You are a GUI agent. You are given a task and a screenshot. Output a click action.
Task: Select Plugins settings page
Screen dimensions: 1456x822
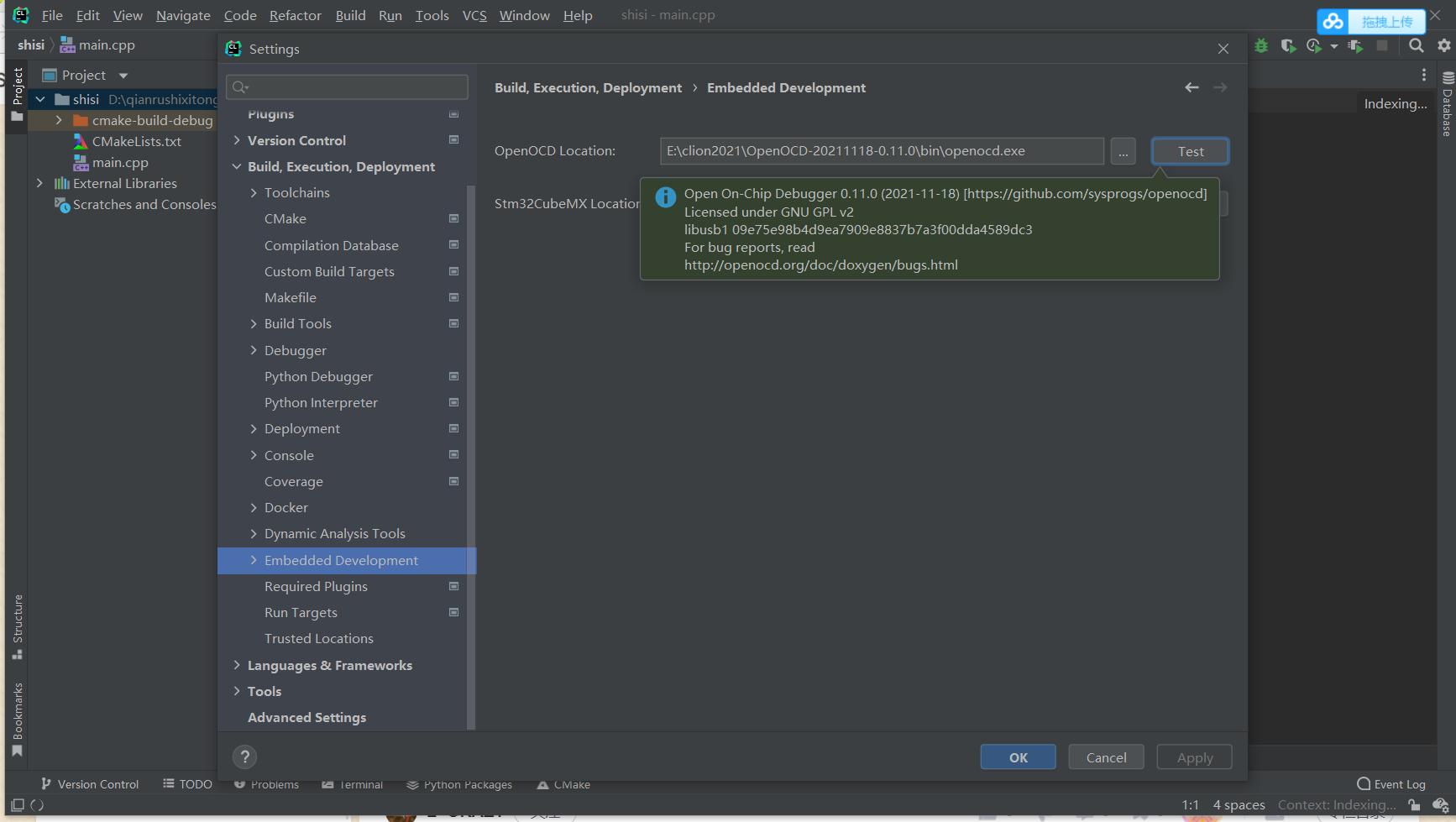270,114
